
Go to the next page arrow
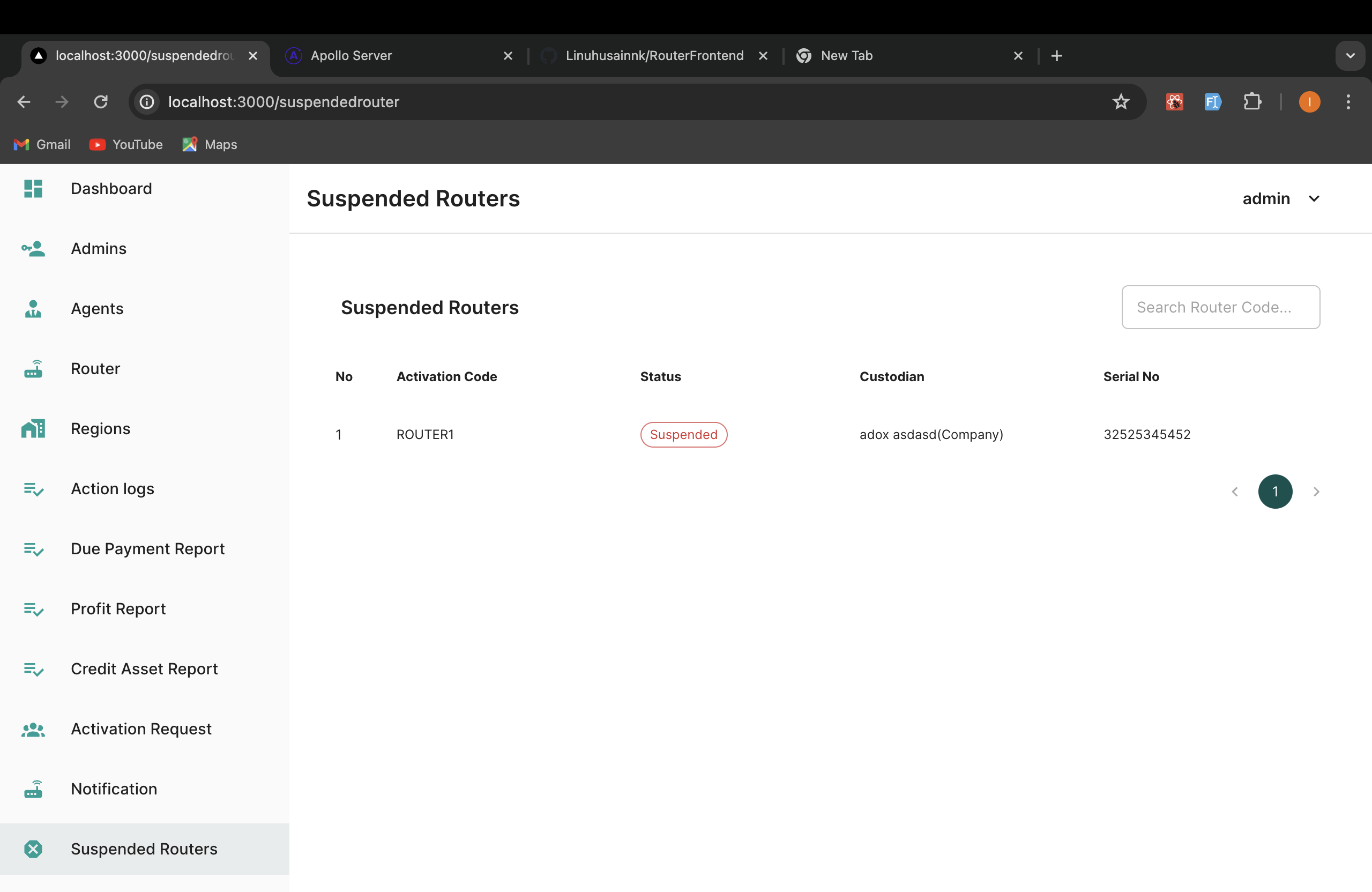click(1316, 491)
